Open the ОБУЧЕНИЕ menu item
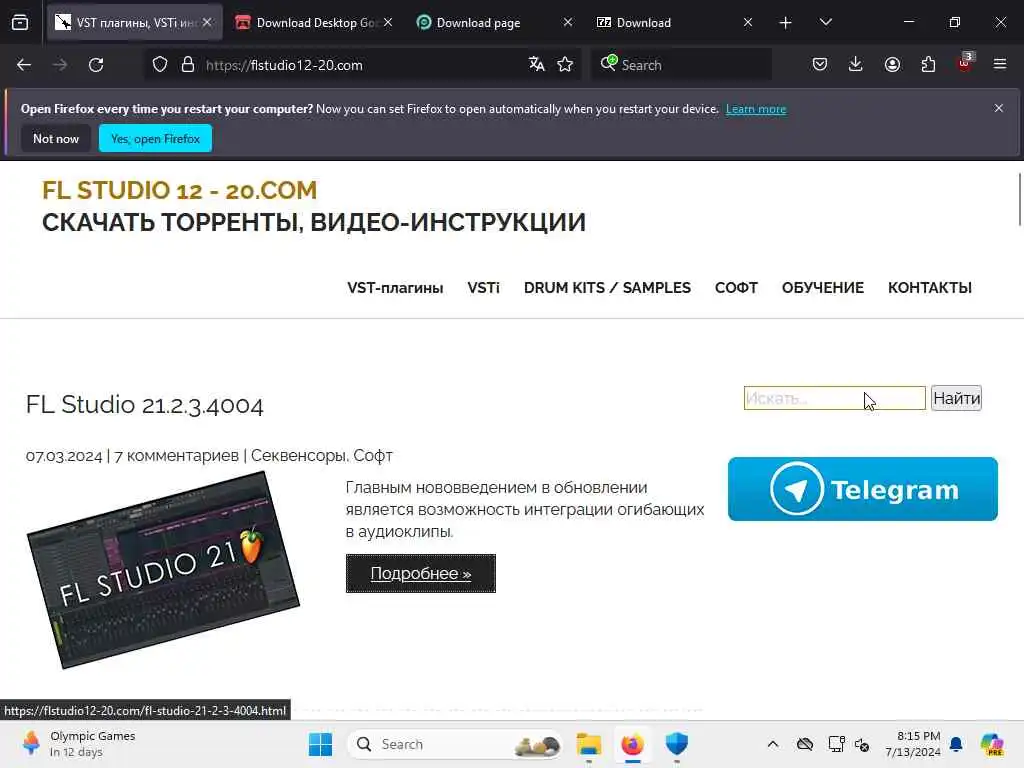Image resolution: width=1024 pixels, height=768 pixels. point(823,288)
